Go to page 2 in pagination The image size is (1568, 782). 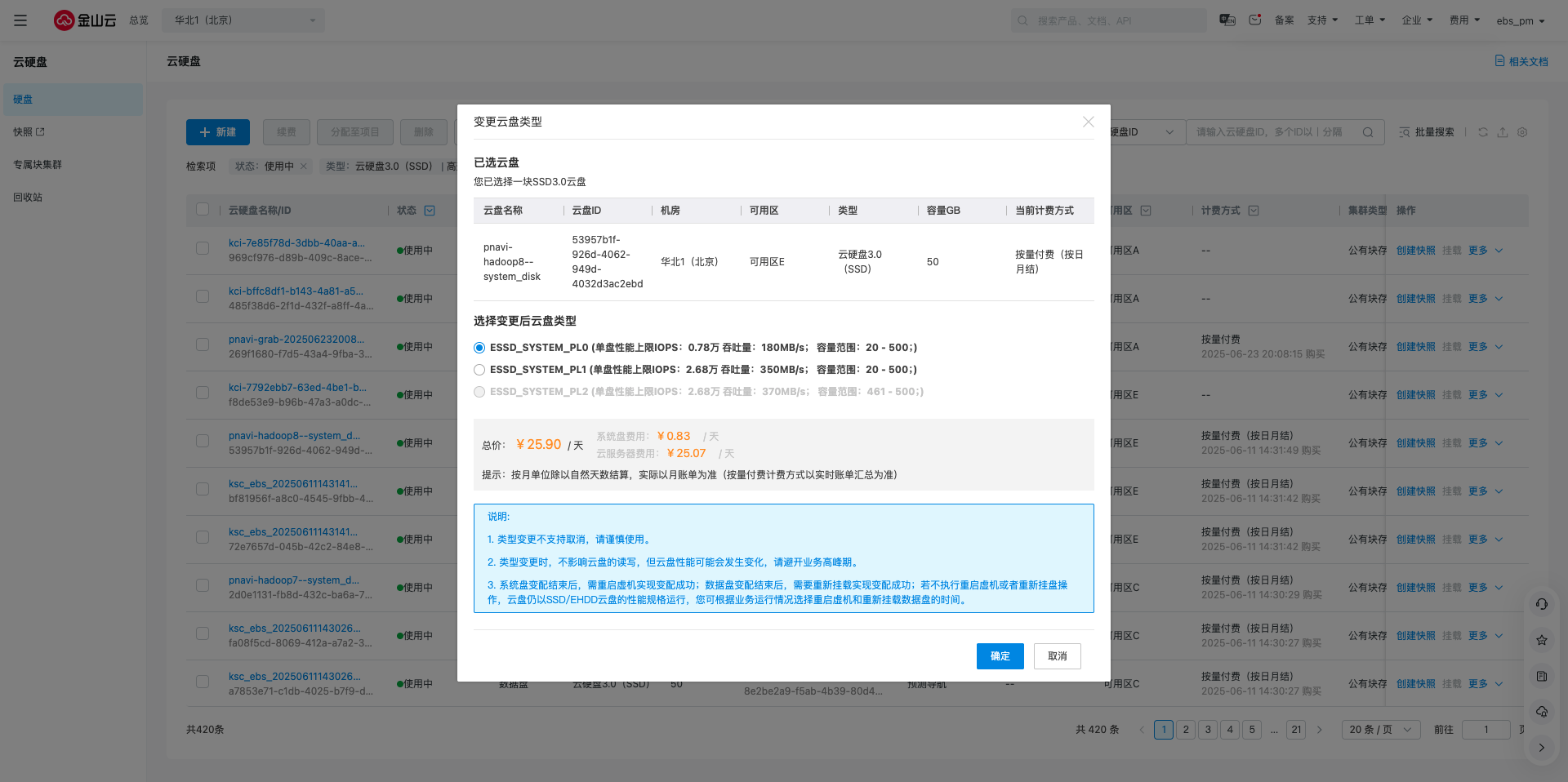[x=1186, y=730]
